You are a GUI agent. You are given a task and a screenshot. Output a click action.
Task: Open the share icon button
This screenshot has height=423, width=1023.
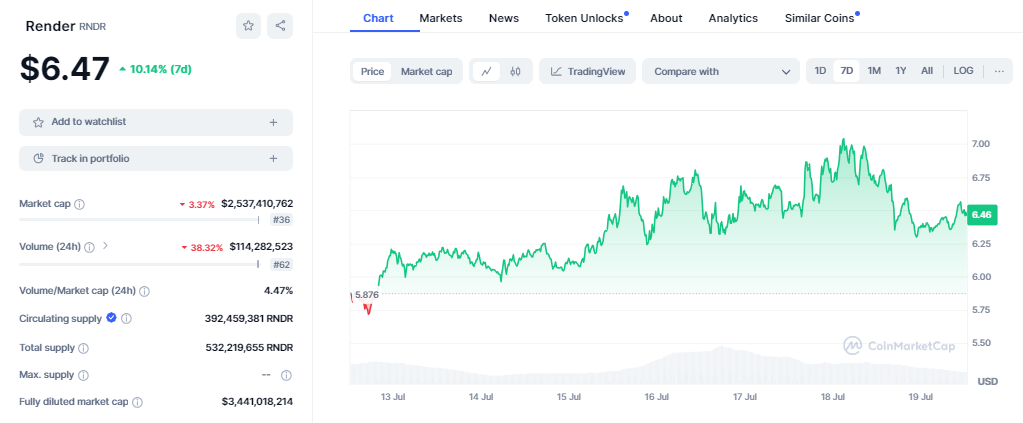280,26
